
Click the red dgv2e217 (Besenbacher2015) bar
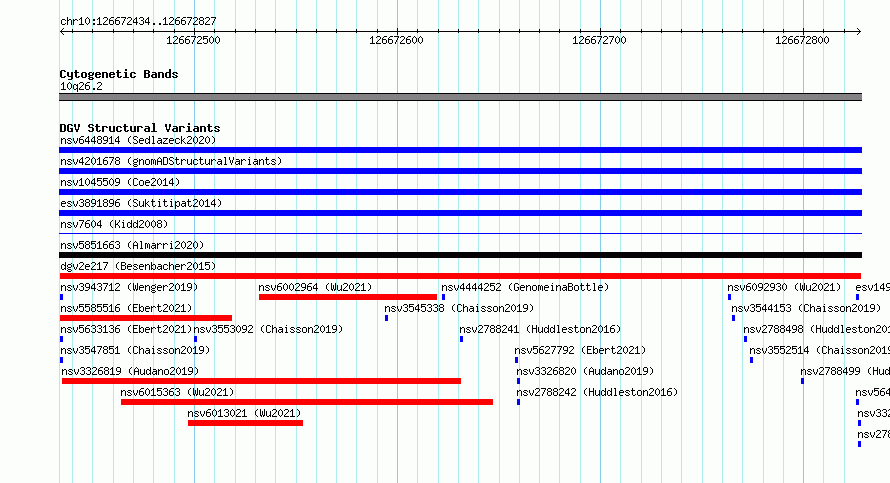click(x=460, y=276)
